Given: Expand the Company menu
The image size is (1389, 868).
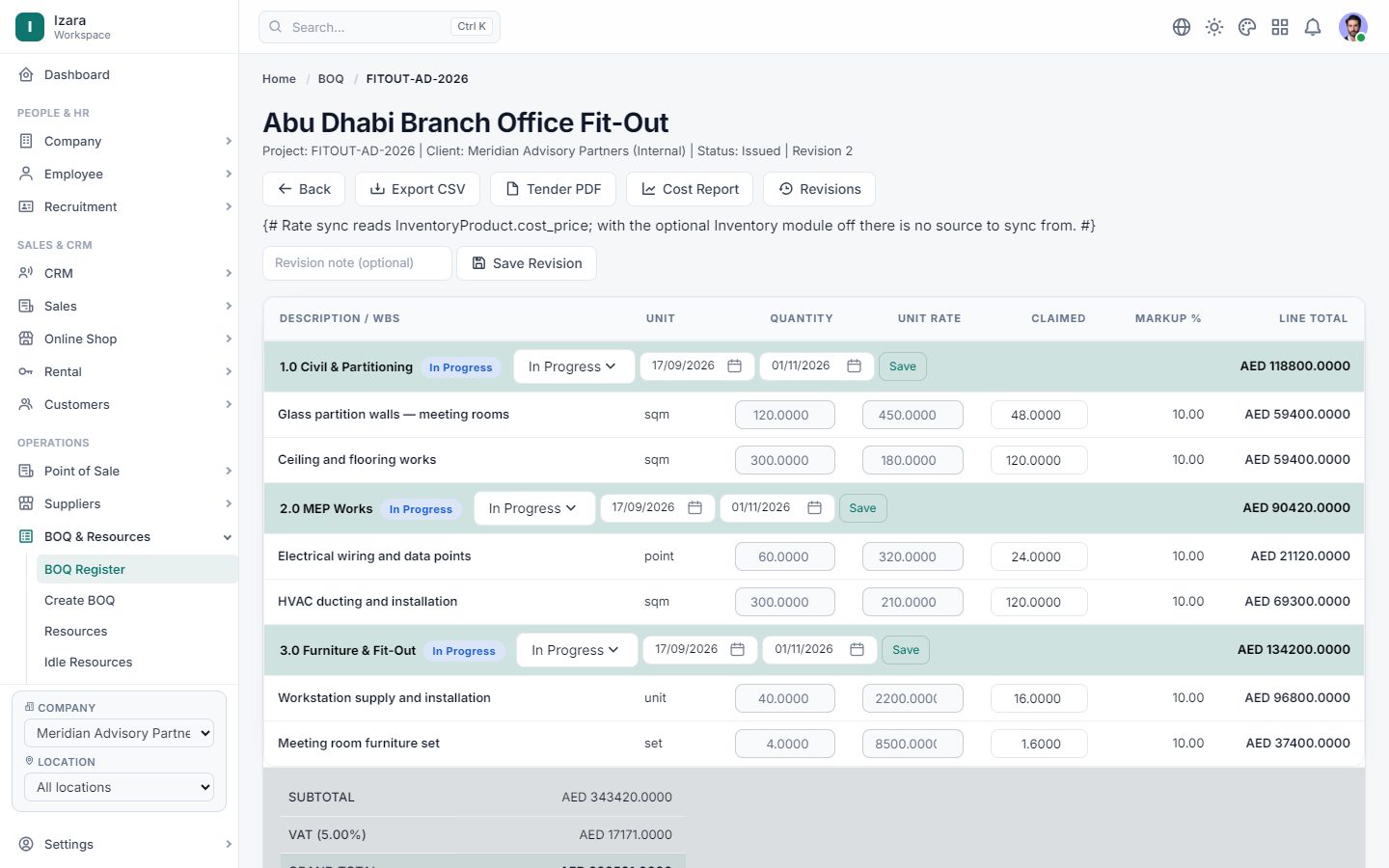Looking at the screenshot, I should (120, 141).
